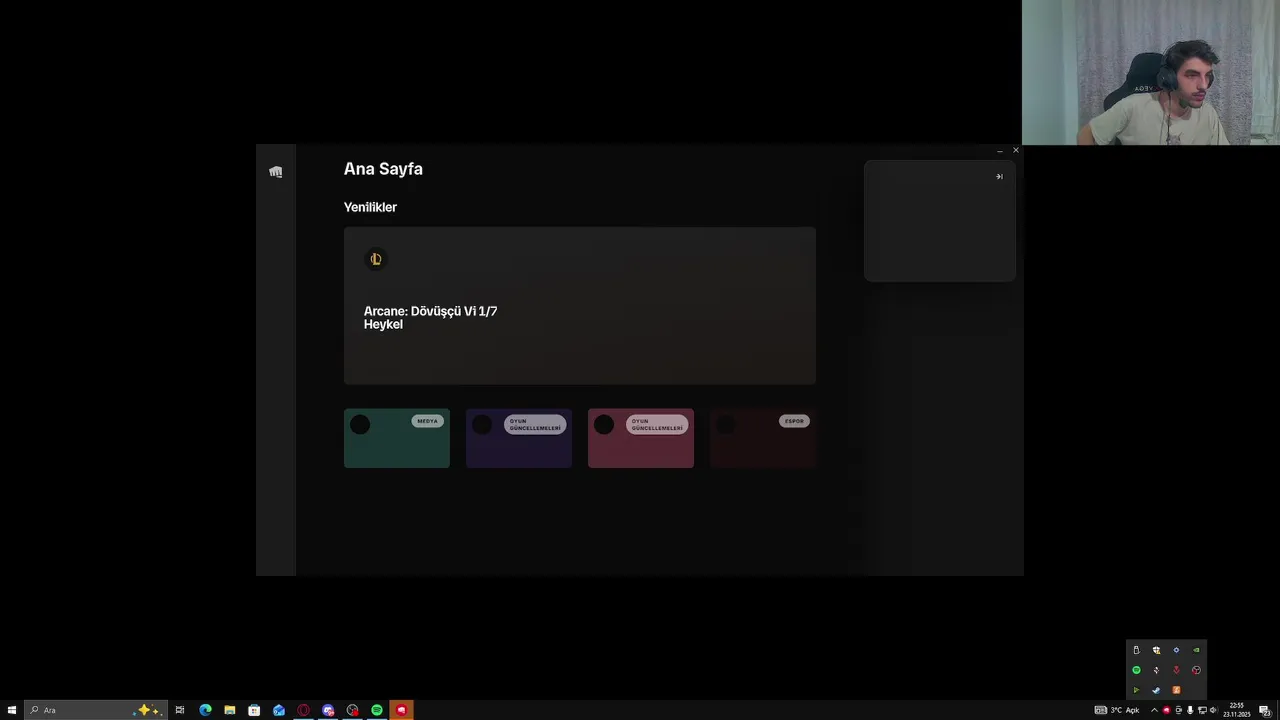Open the Windows Start menu

[x=12, y=710]
